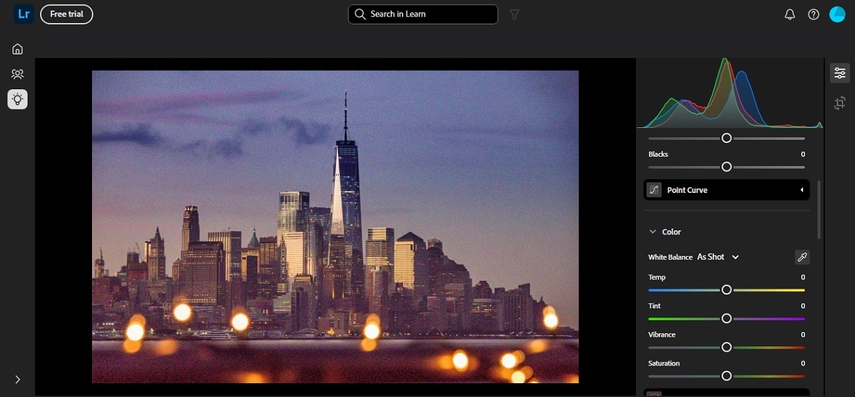Go to Home in left sidebar

pyautogui.click(x=17, y=49)
